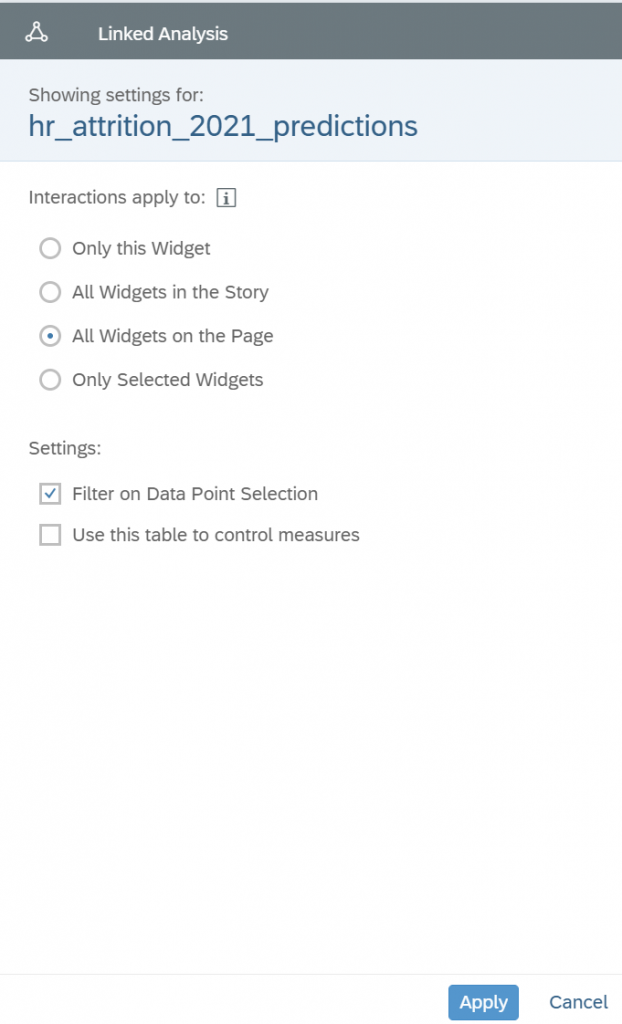The width and height of the screenshot is (622, 1024).
Task: Click the Only Selected Widgets label text
Action: [168, 379]
